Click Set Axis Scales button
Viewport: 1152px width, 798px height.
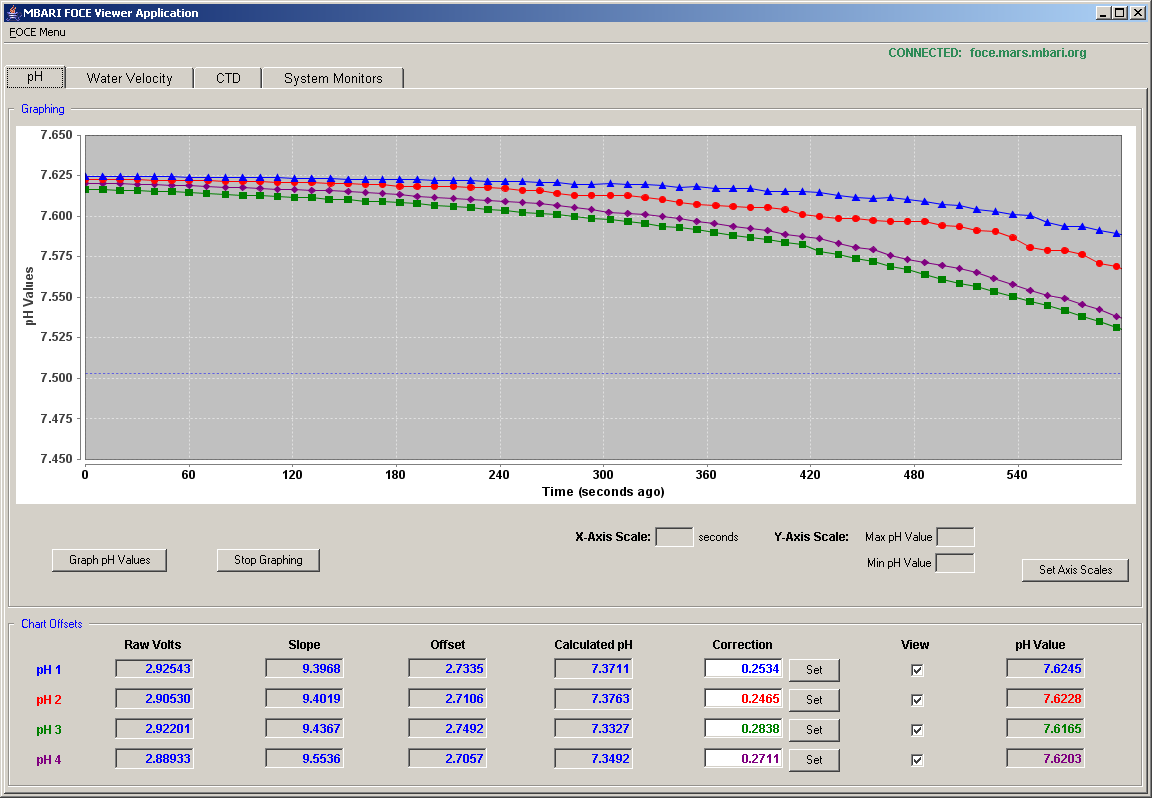[1075, 569]
